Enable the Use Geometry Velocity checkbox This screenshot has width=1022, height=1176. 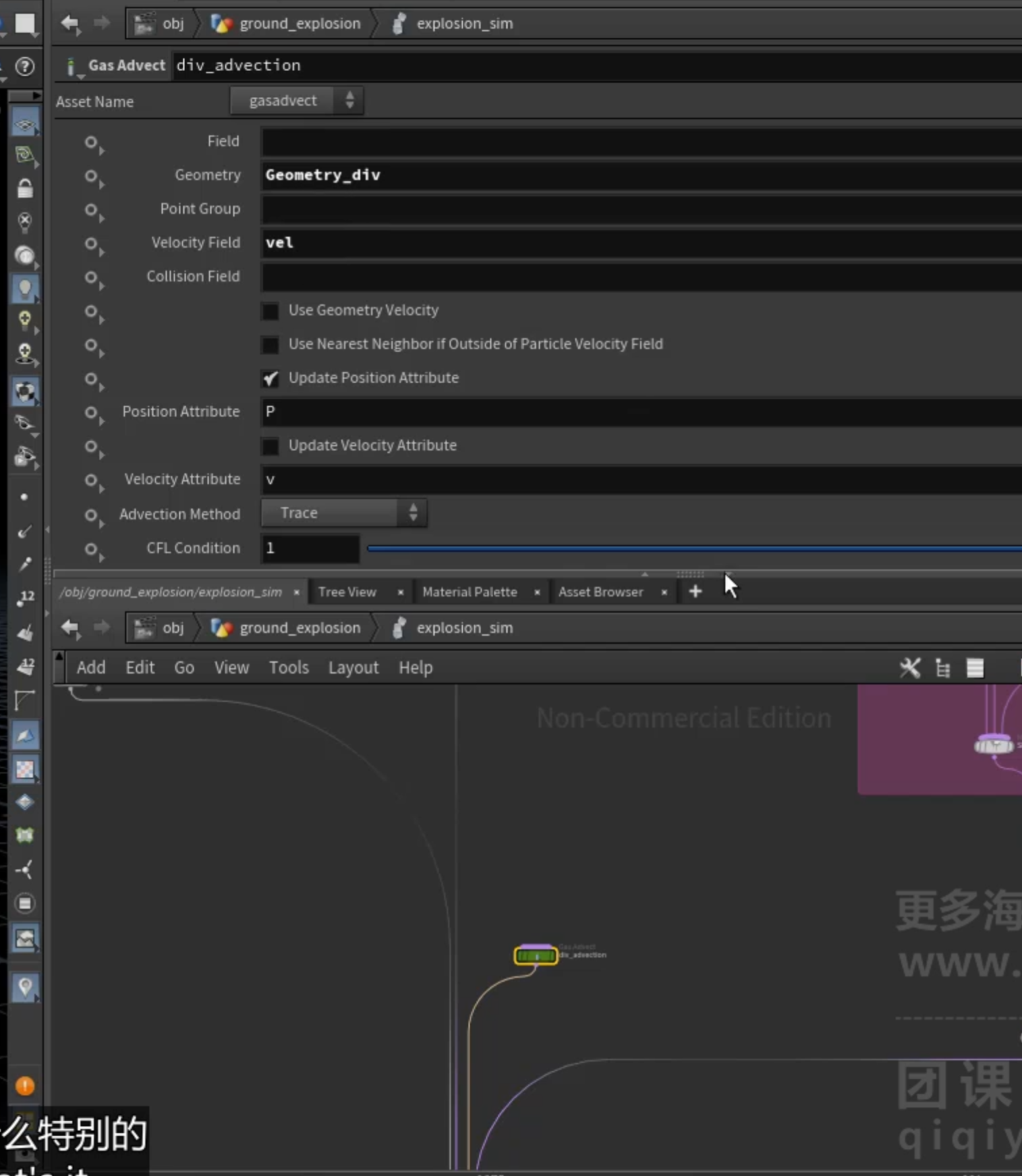[x=270, y=311]
